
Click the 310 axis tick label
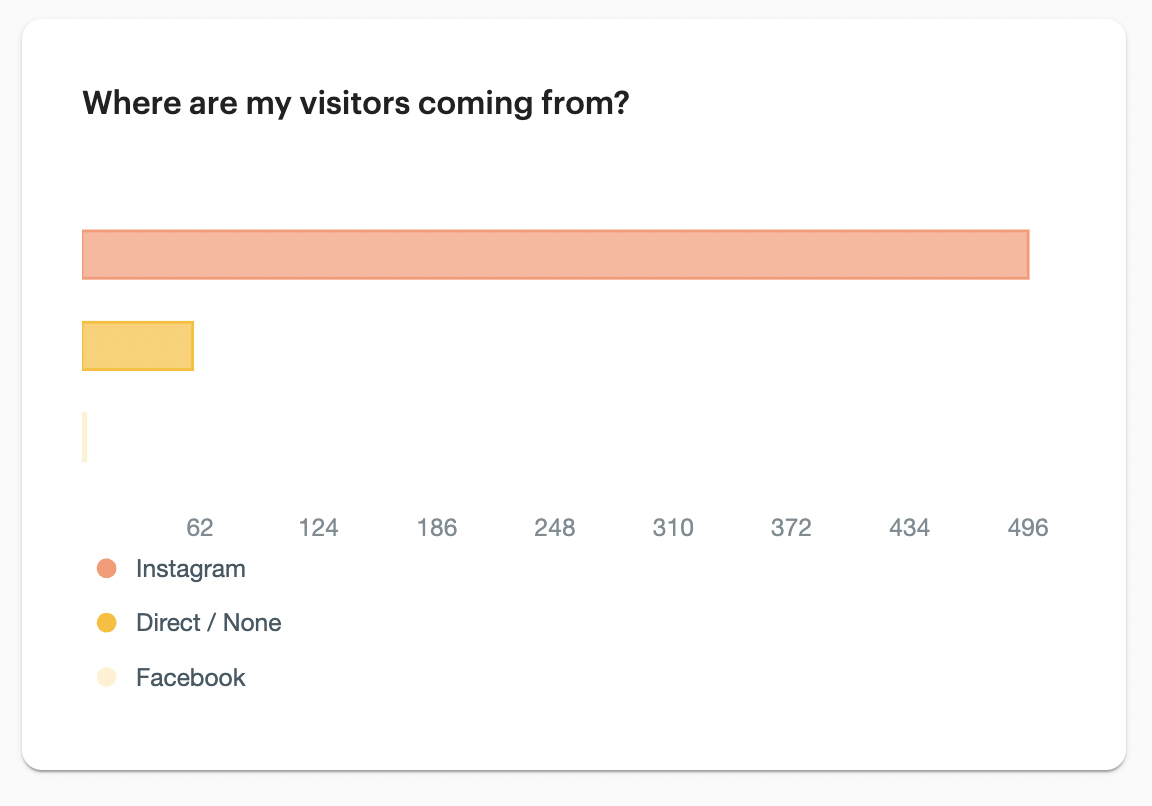point(673,527)
